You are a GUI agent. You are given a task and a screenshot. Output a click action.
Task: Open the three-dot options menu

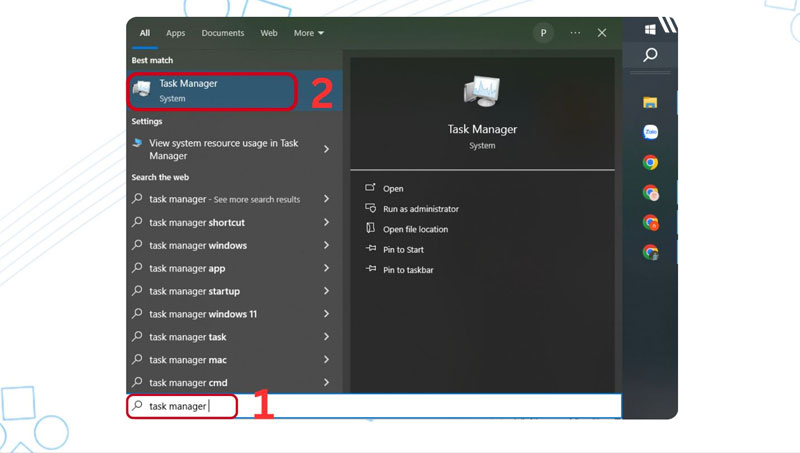coord(575,33)
